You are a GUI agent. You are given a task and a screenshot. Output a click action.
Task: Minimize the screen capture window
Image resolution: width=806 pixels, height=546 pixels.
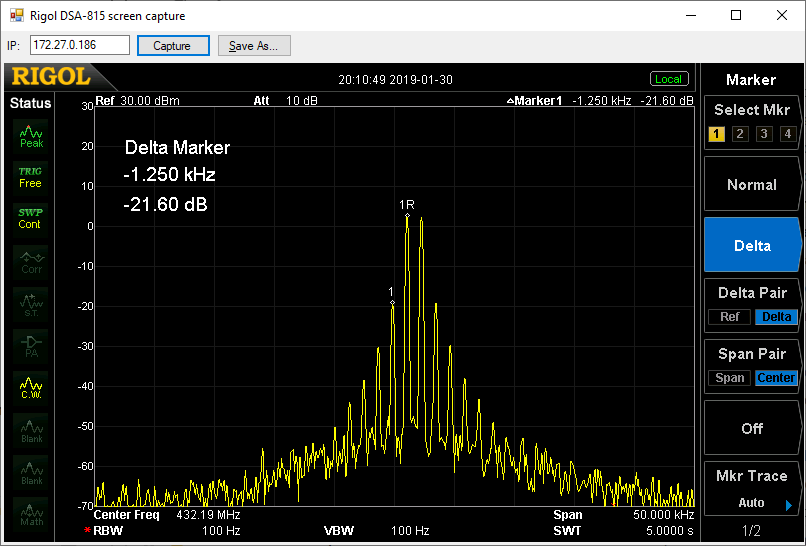click(691, 15)
